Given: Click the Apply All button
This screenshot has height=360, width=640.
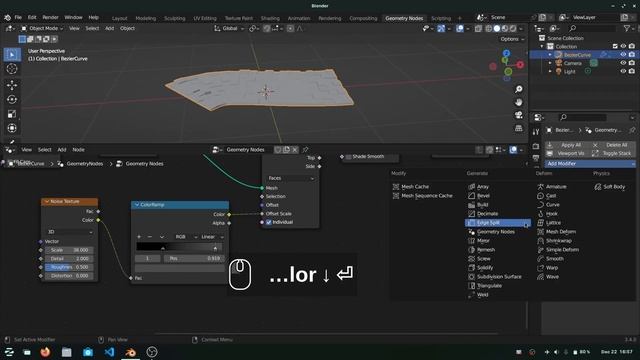Looking at the screenshot, I should coord(567,145).
